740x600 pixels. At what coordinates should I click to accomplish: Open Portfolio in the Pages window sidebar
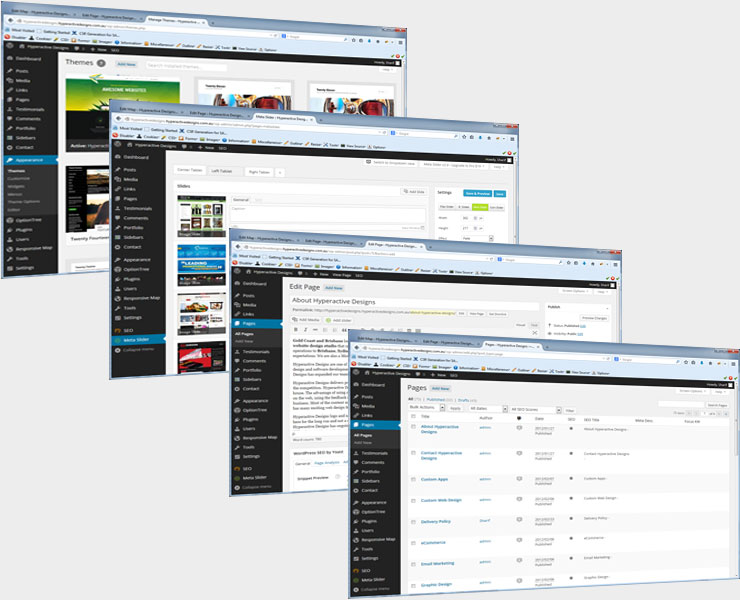[x=370, y=472]
